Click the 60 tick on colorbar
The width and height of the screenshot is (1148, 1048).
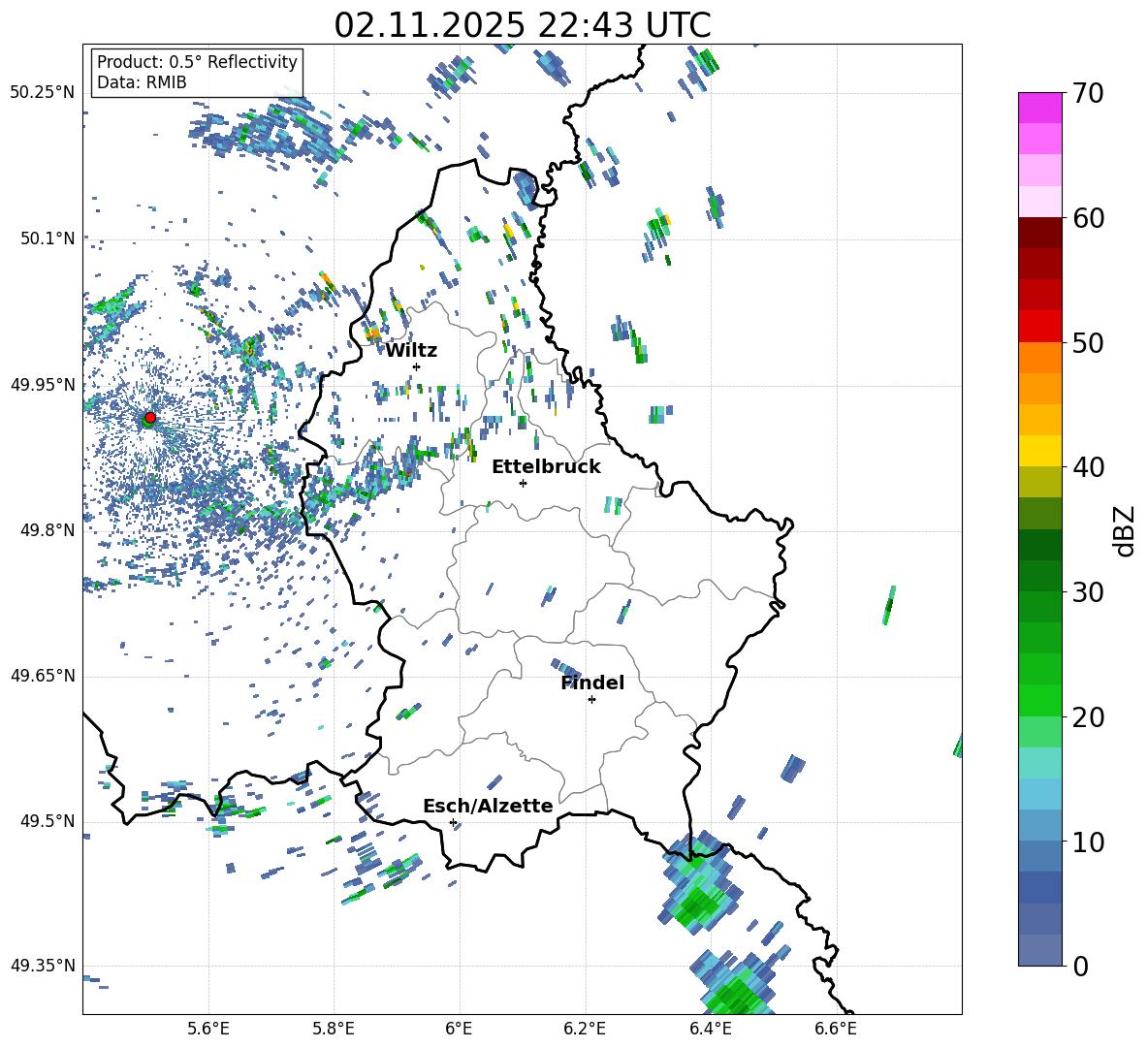pyautogui.click(x=1088, y=218)
